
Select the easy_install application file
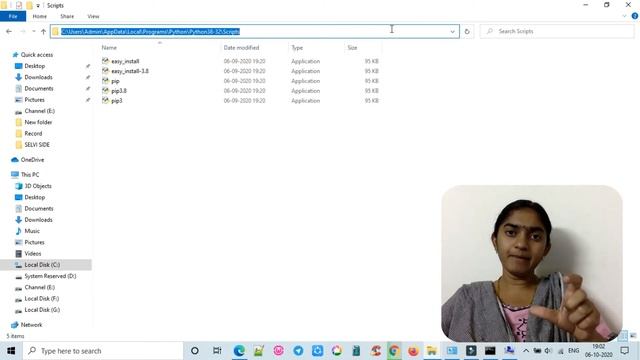click(x=125, y=61)
